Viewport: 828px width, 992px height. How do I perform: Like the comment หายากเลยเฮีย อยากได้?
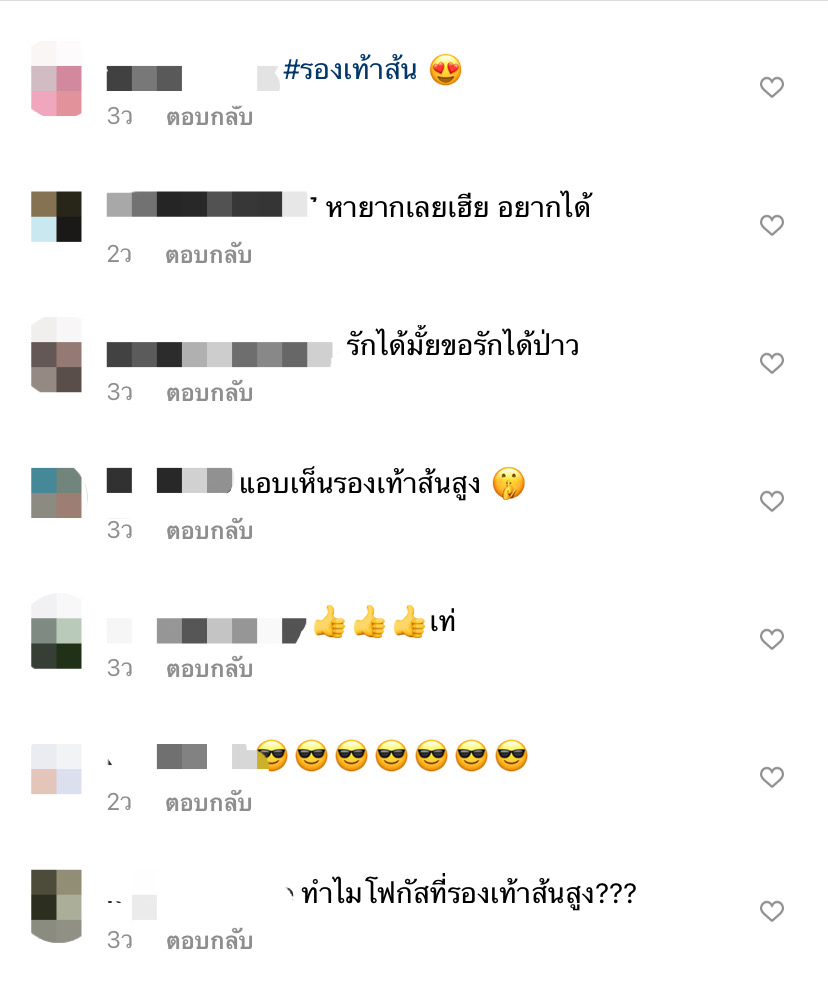click(x=772, y=225)
